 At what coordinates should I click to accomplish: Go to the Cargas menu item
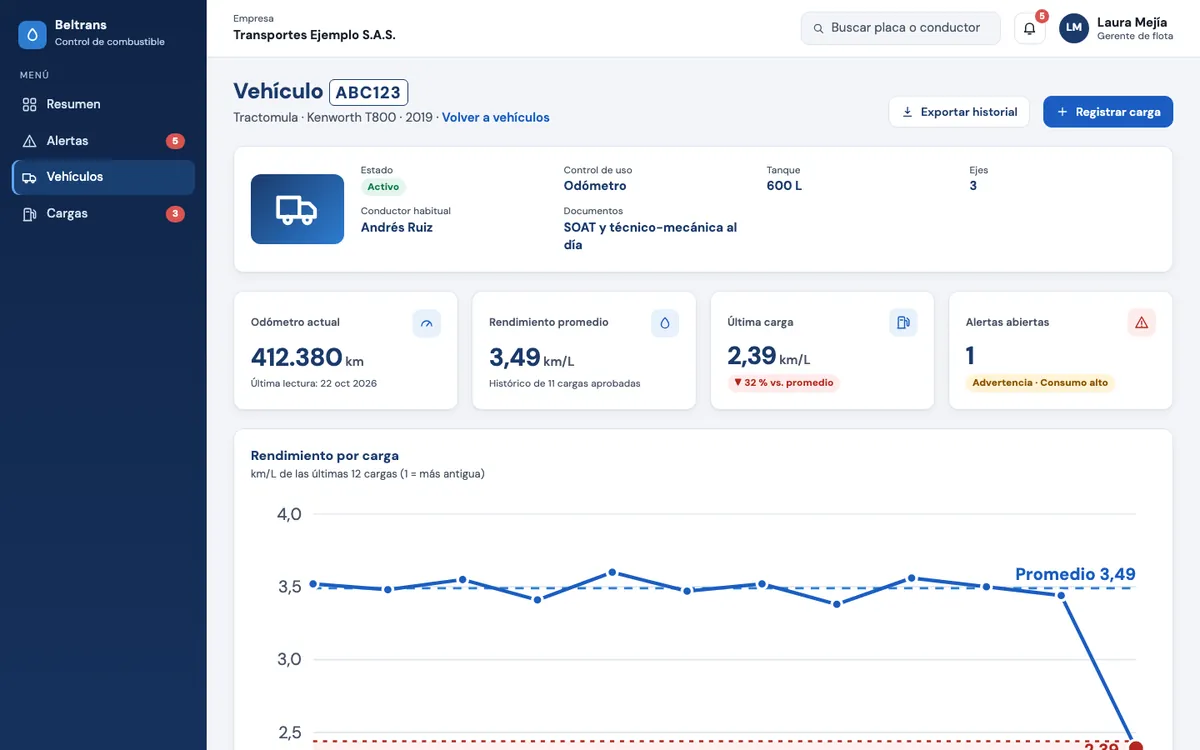pos(103,214)
